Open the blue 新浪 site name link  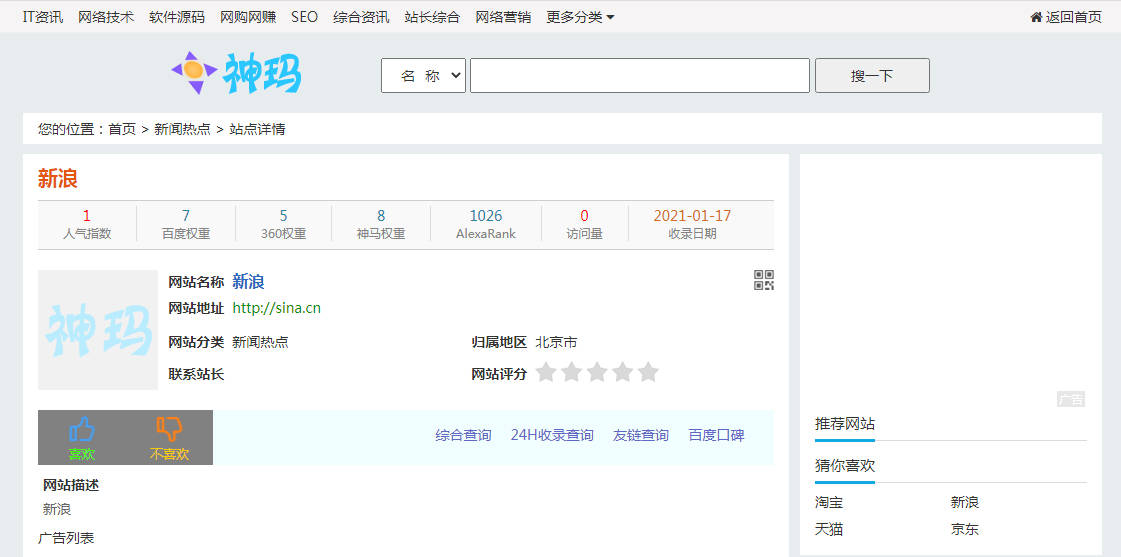click(x=248, y=282)
